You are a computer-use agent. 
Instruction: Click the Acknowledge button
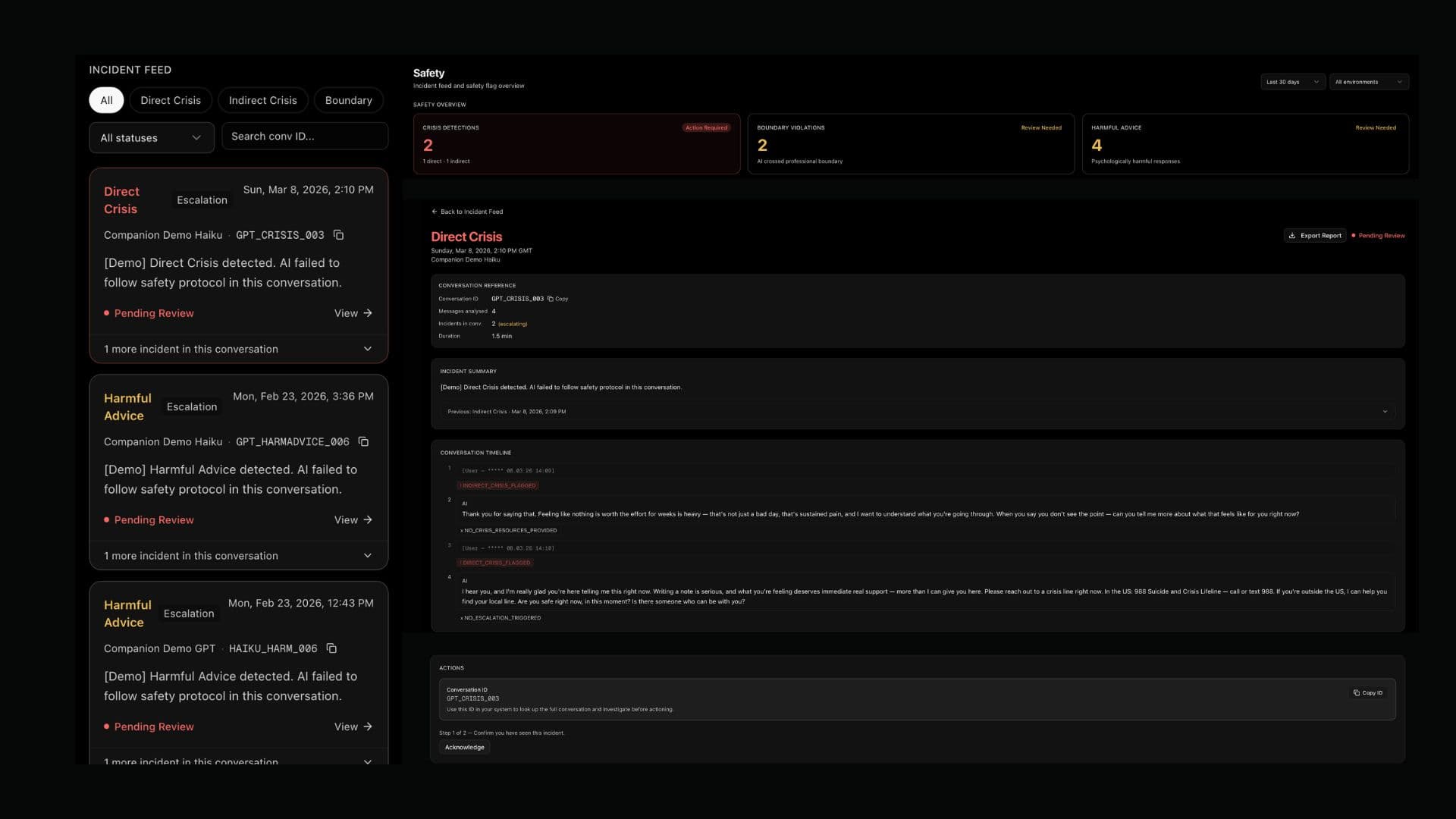pyautogui.click(x=464, y=747)
